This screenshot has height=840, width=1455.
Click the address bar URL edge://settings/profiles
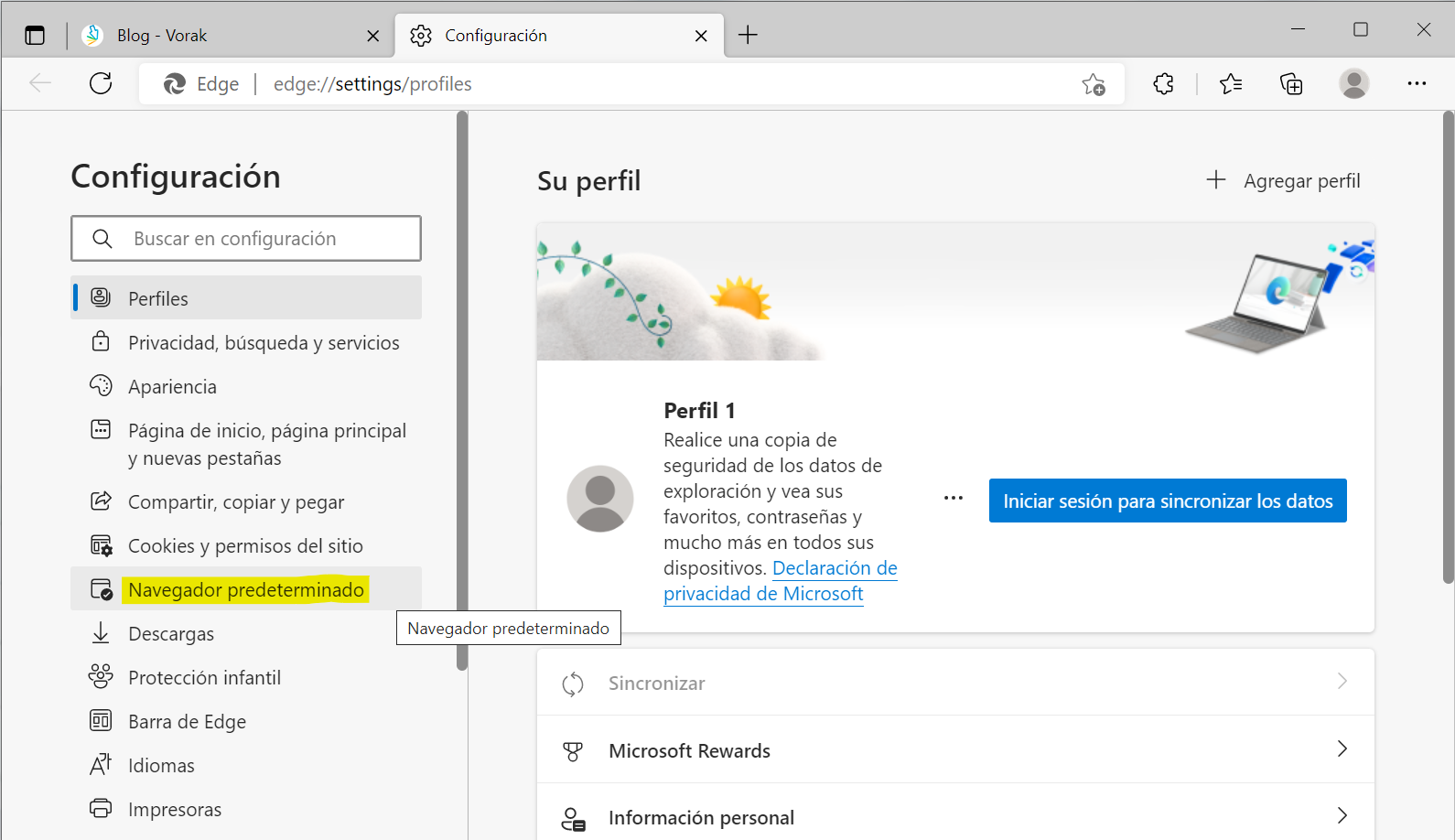372,84
